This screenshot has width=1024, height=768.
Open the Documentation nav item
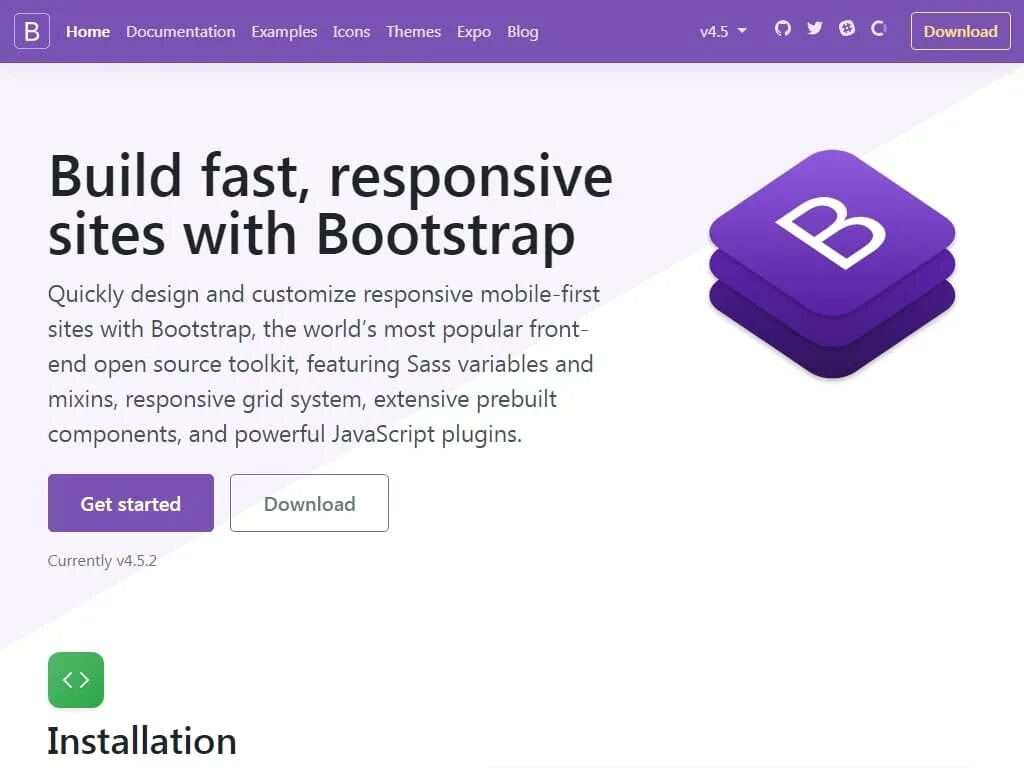pos(181,31)
